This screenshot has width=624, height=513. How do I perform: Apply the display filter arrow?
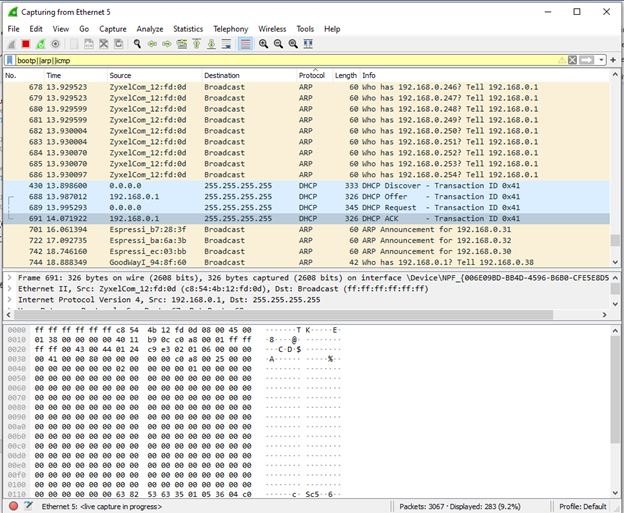(586, 60)
